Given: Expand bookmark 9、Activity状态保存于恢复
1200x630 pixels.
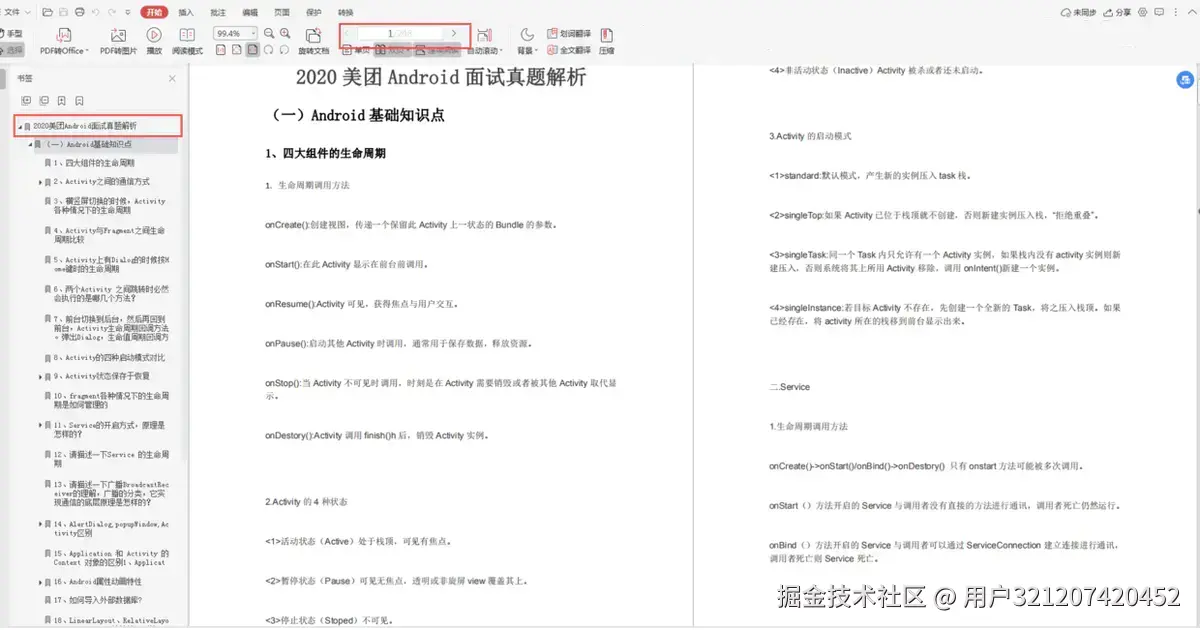Looking at the screenshot, I should tap(40, 377).
